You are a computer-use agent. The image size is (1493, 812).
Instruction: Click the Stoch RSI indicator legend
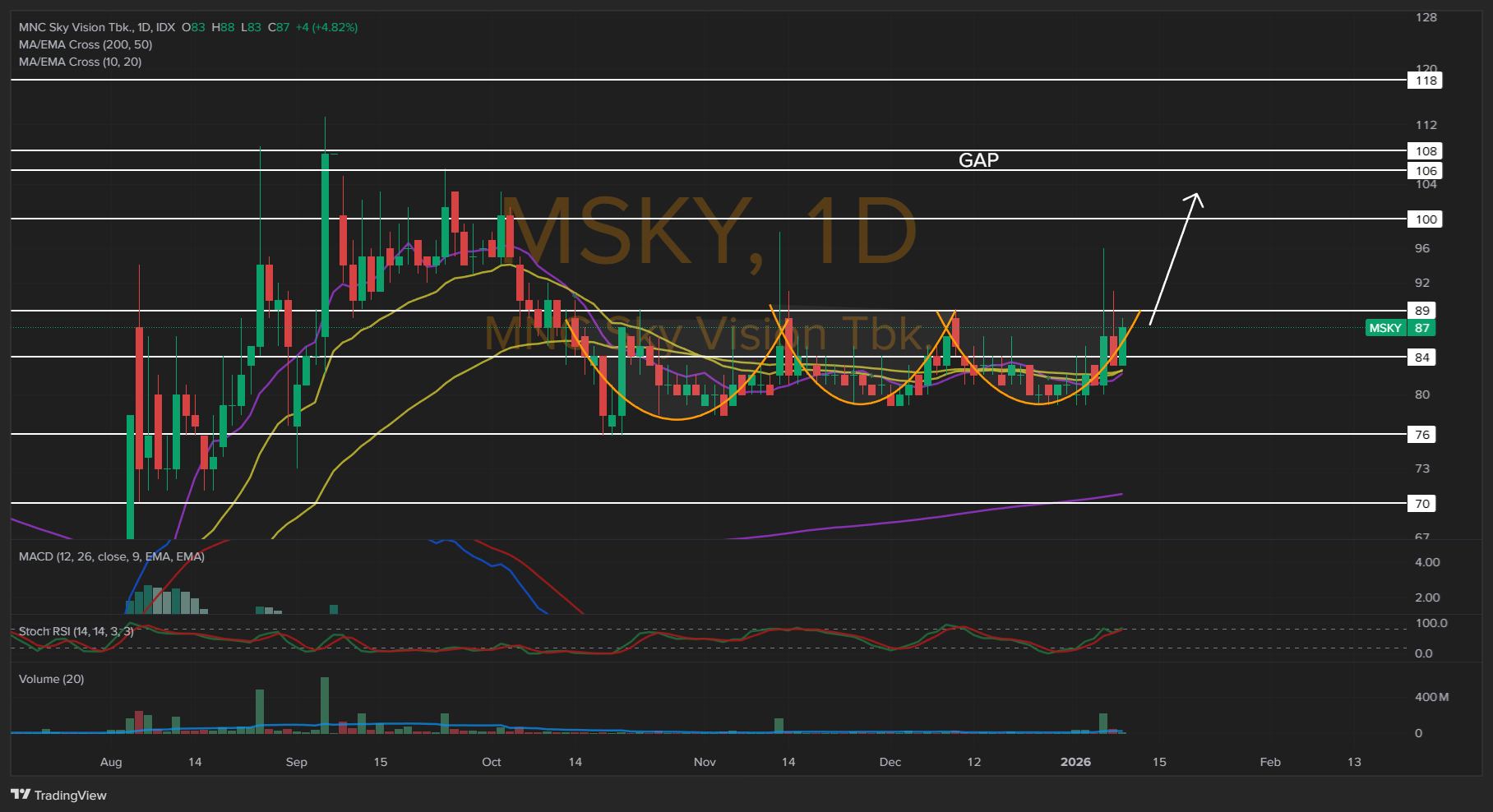(76, 631)
